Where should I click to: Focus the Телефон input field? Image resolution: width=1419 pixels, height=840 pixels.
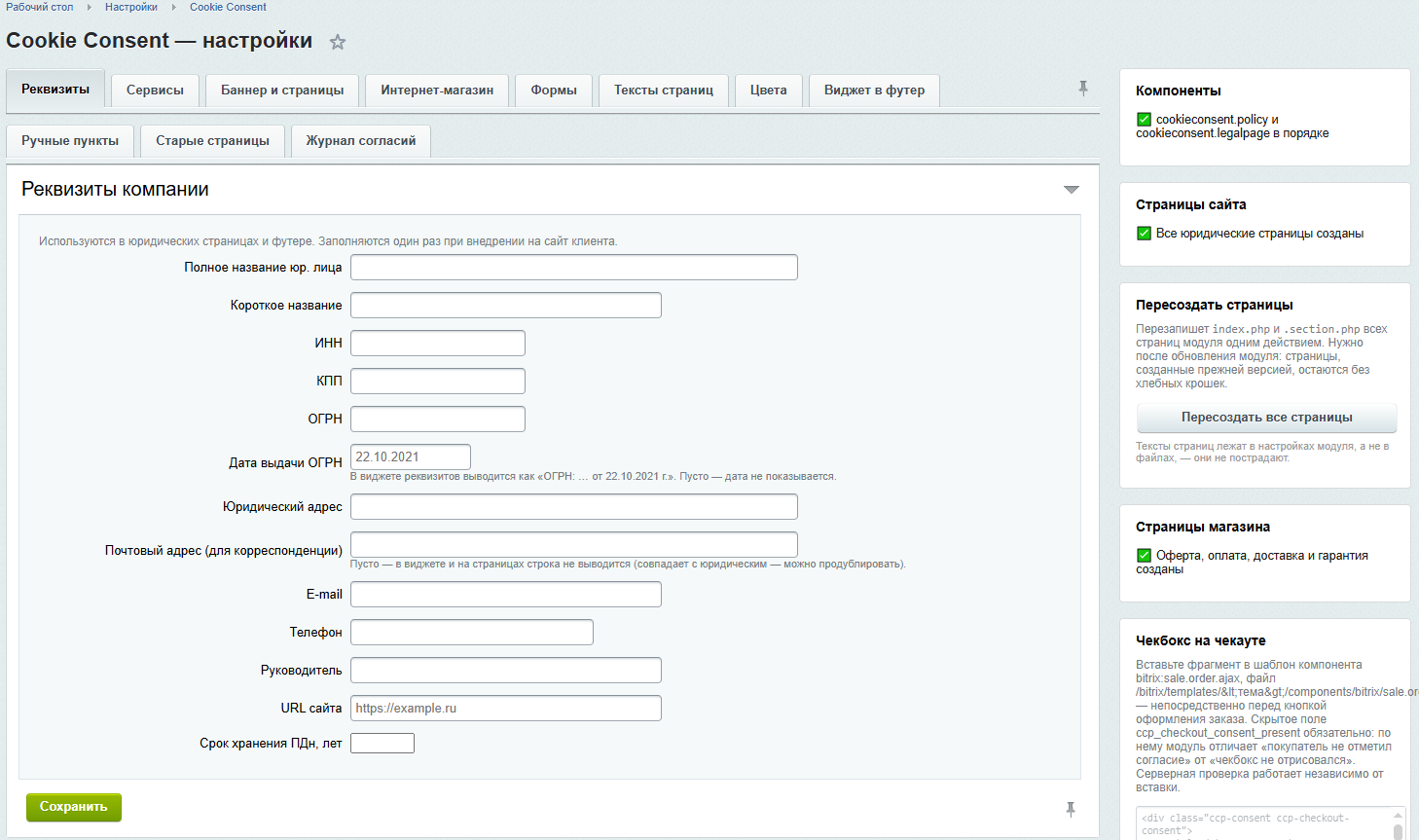pyautogui.click(x=472, y=633)
